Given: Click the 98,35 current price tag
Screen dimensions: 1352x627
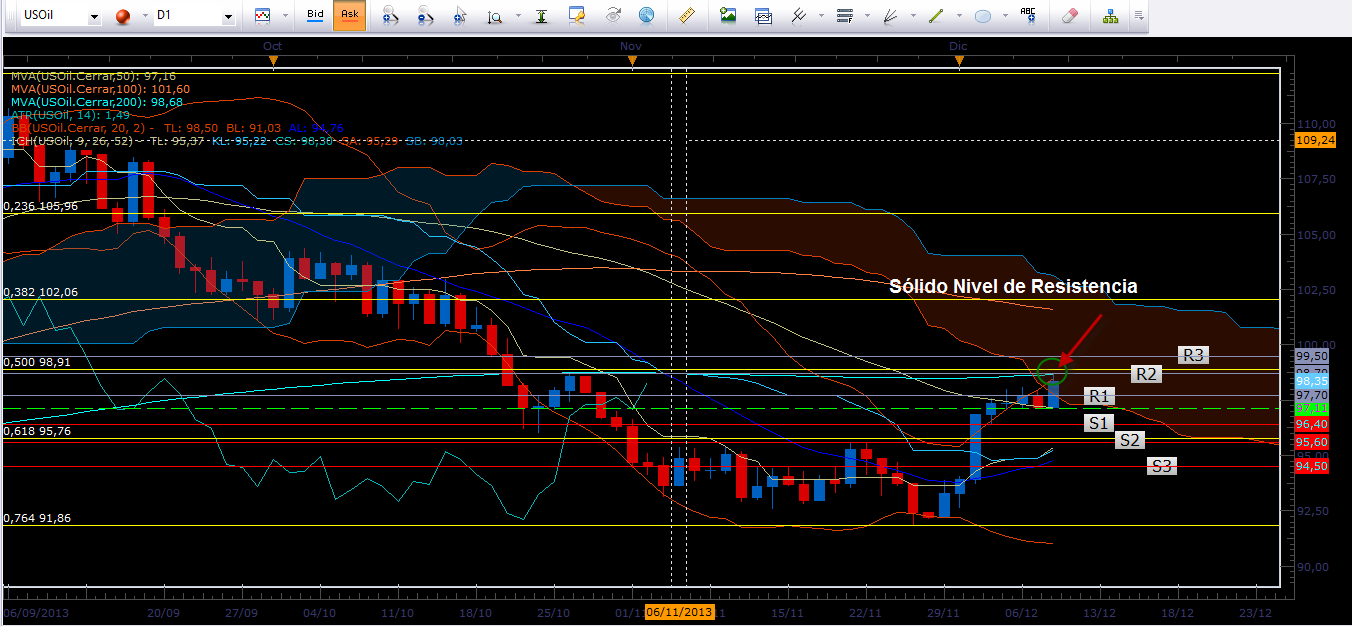Looking at the screenshot, I should click(x=1311, y=382).
